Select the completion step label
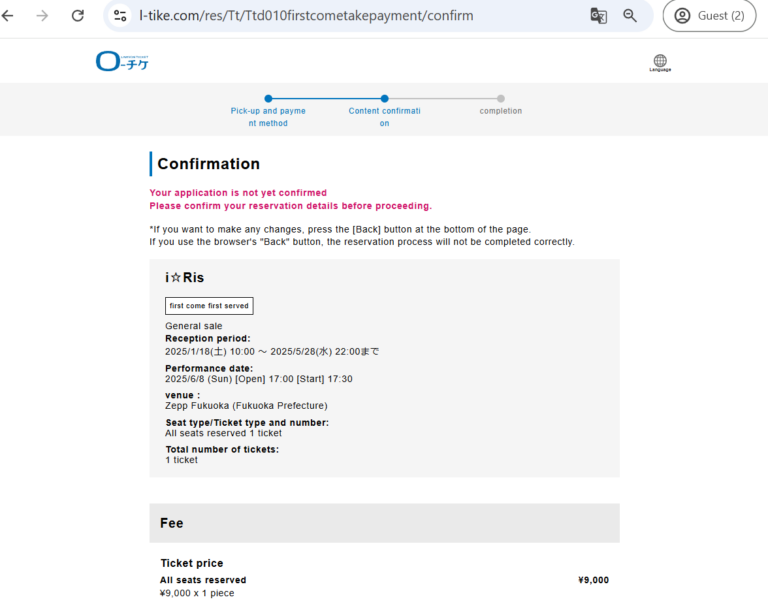 pyautogui.click(x=501, y=111)
